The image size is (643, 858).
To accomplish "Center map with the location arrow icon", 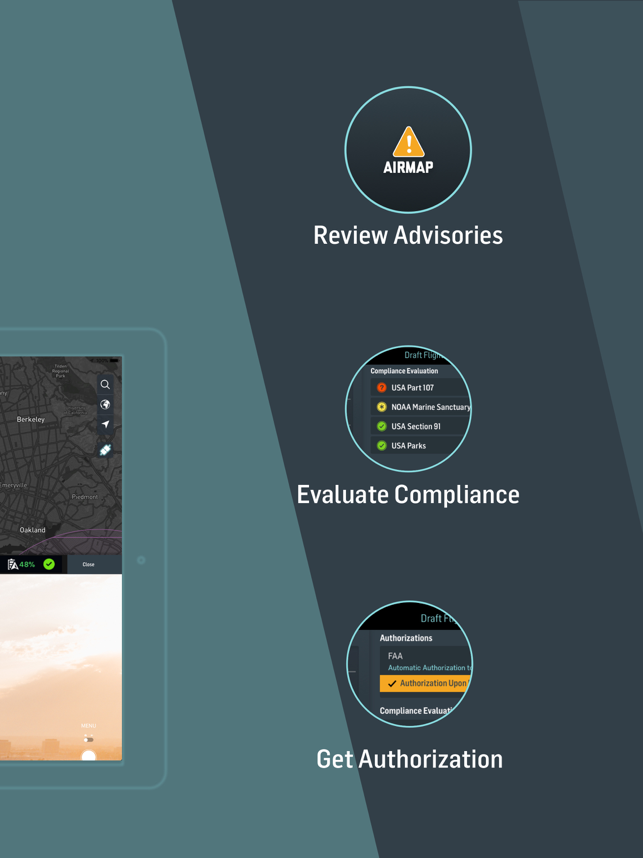I will tap(105, 424).
